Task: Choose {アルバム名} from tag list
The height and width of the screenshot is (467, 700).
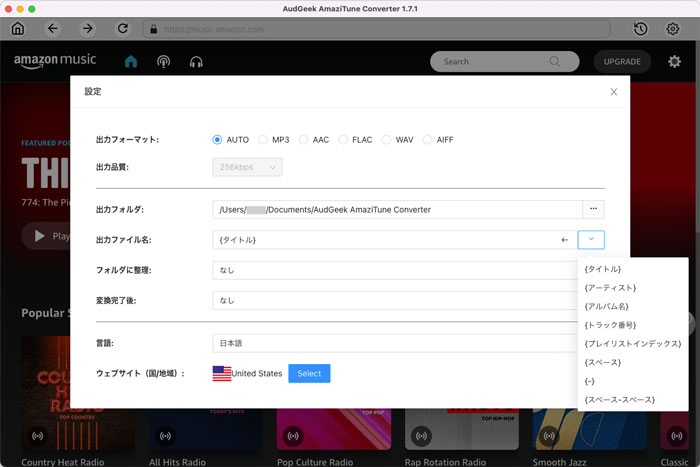Action: point(633,306)
